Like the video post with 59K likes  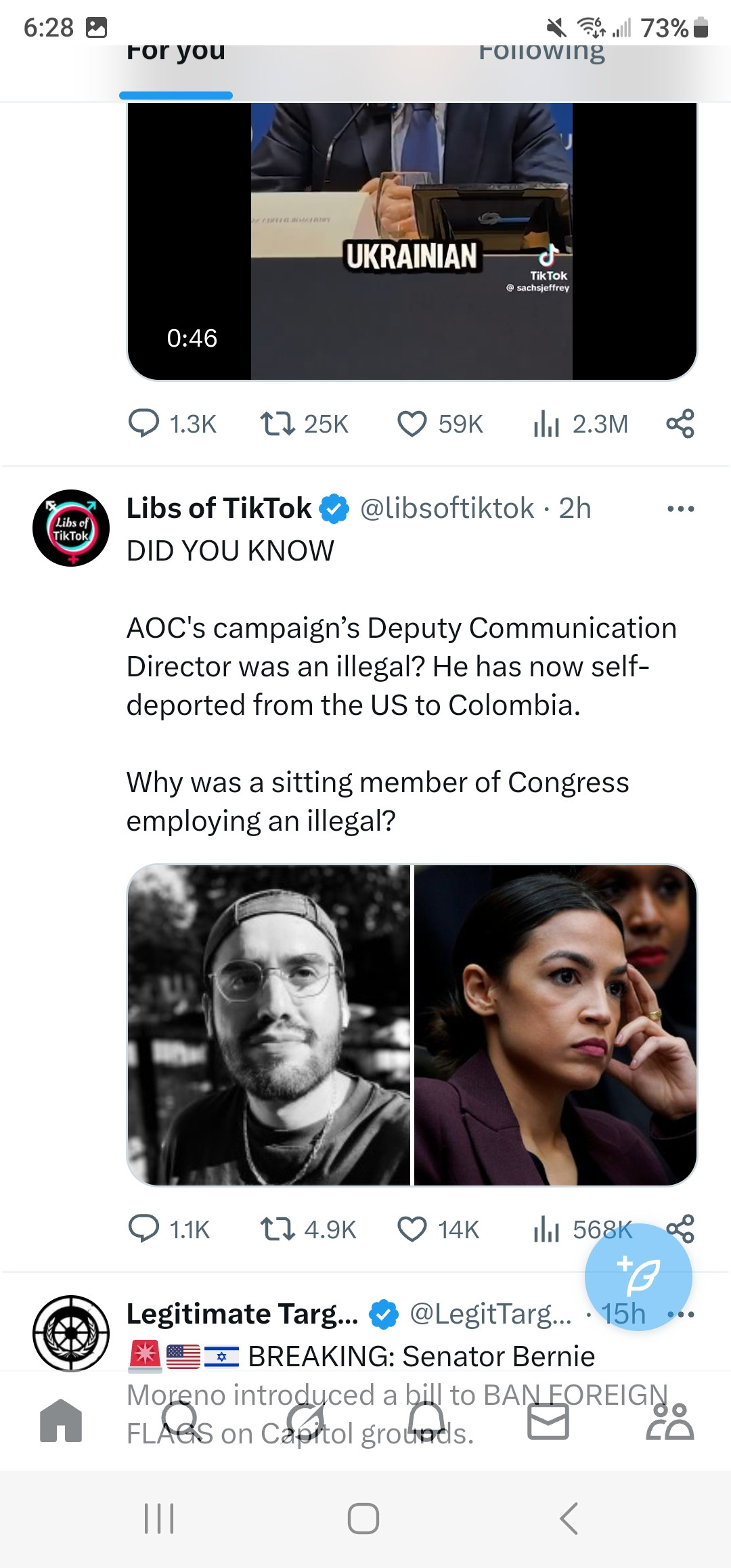point(412,424)
